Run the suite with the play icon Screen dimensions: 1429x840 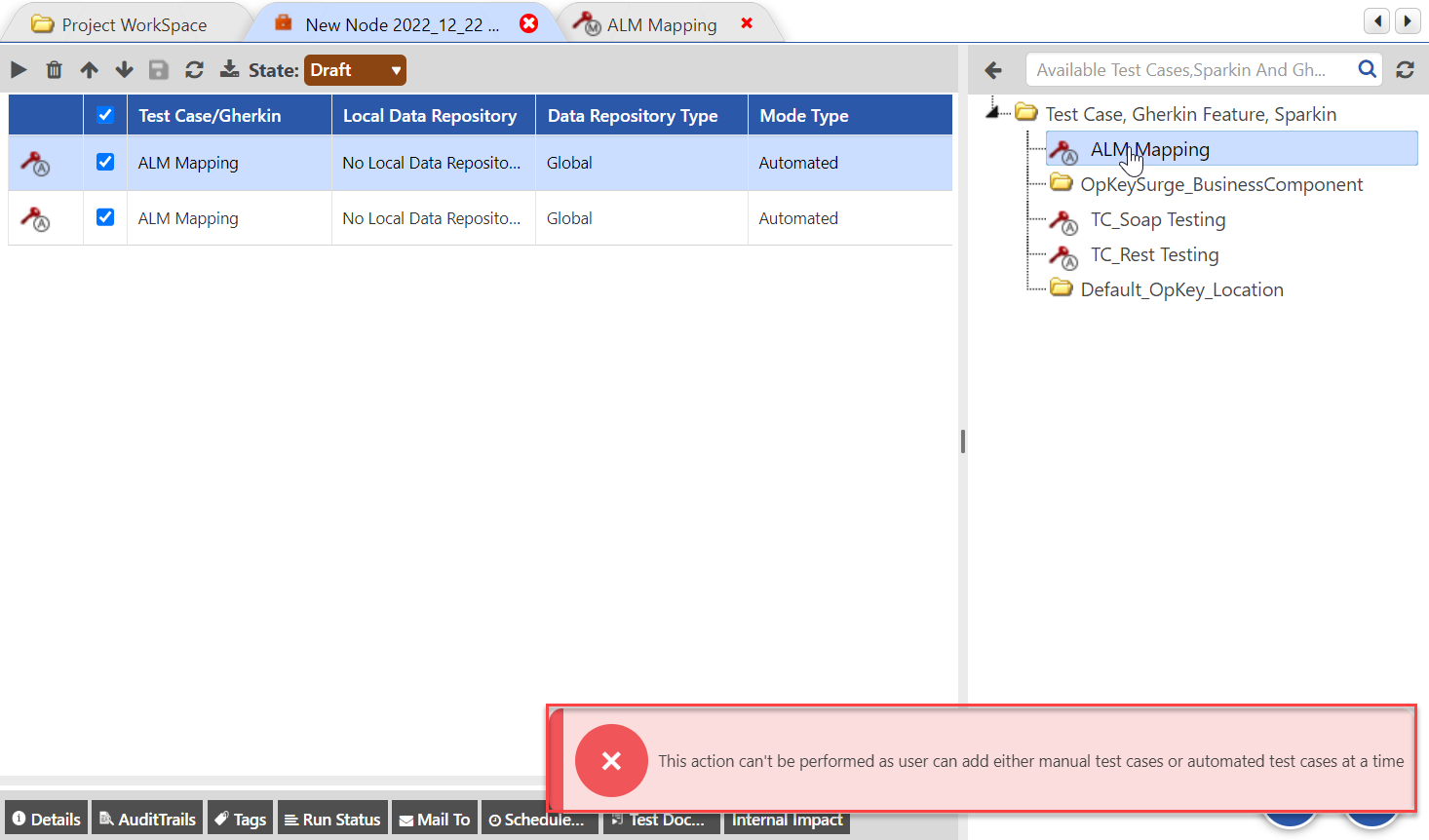point(19,70)
